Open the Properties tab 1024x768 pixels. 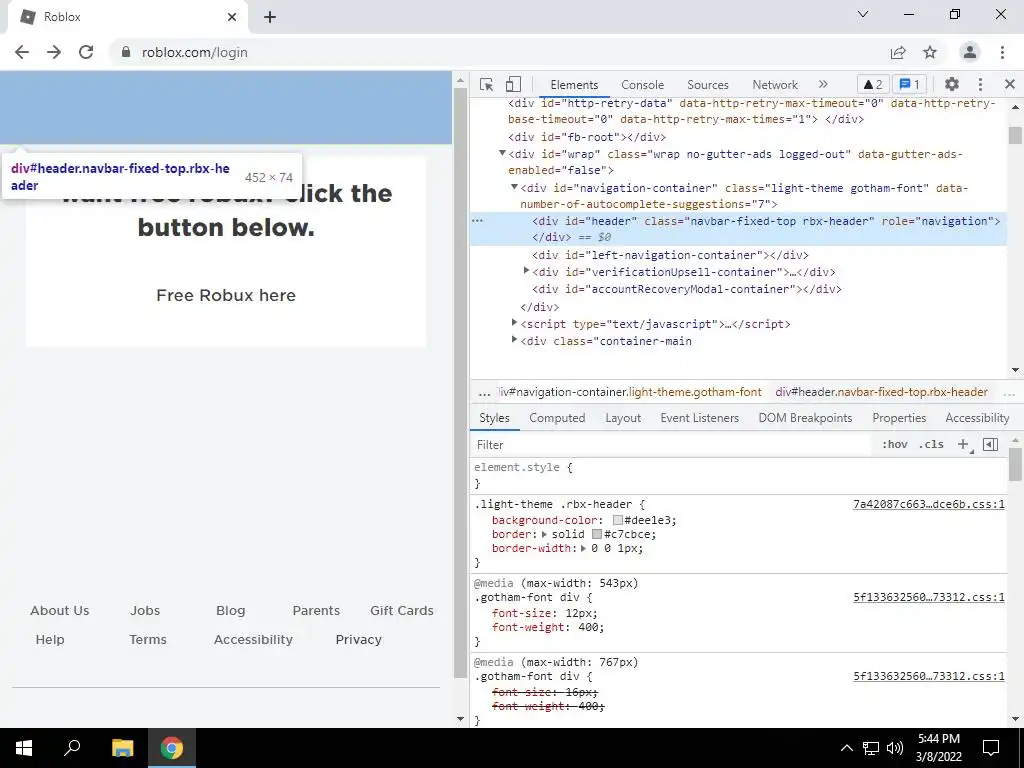(x=899, y=418)
